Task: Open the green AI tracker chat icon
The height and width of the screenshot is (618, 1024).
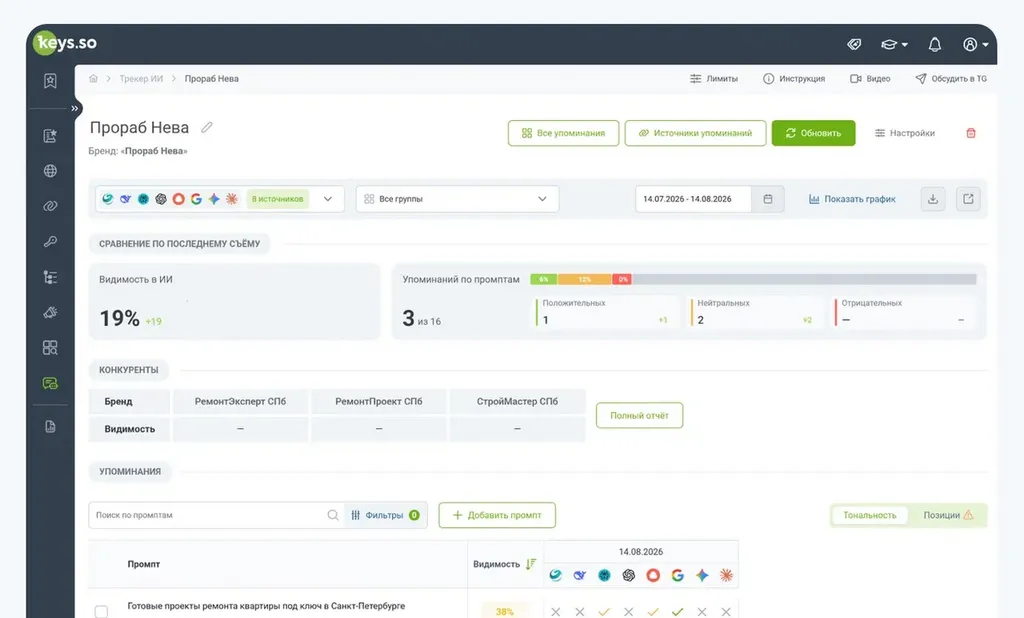Action: [x=50, y=383]
